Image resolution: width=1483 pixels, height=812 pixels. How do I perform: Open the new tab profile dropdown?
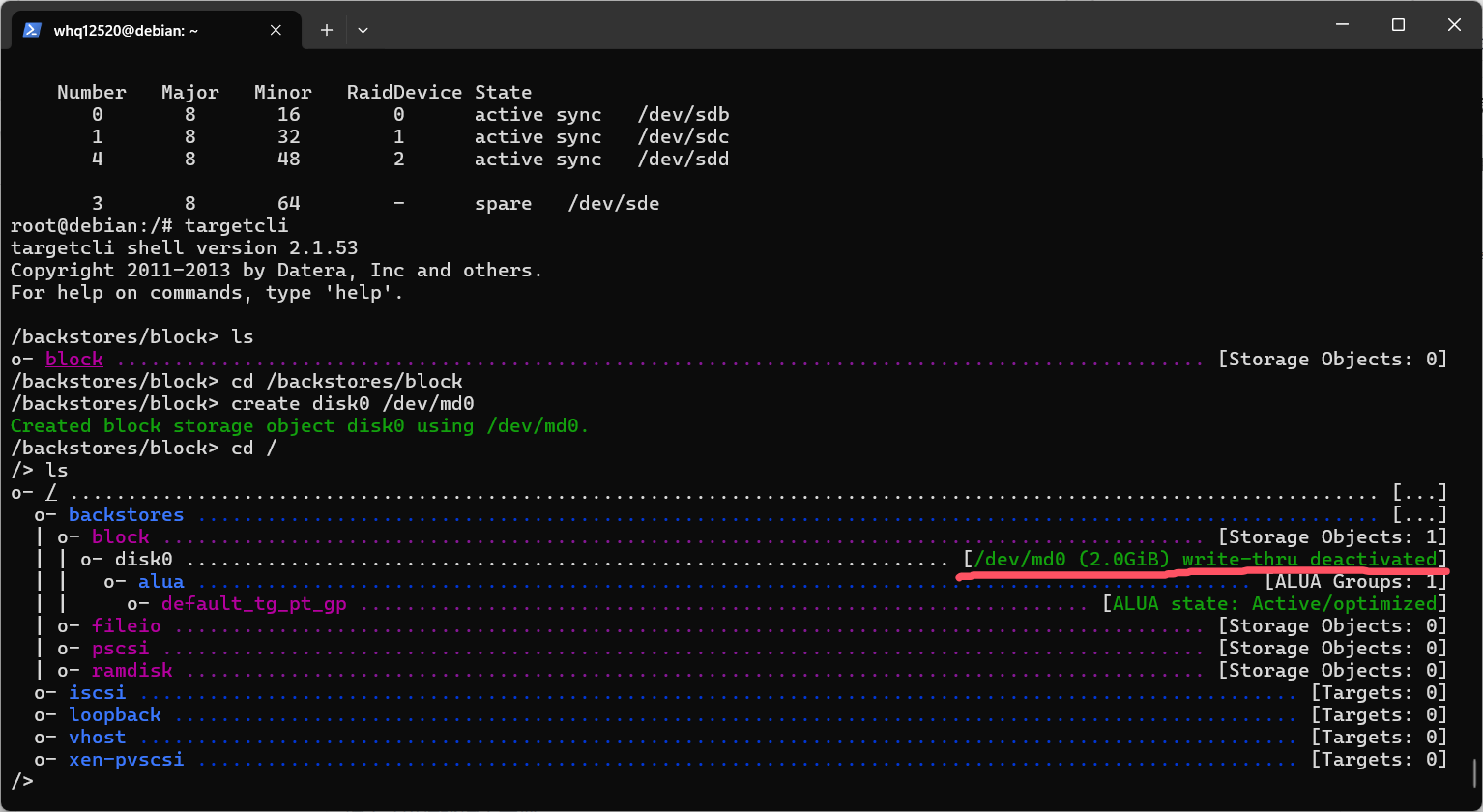click(363, 30)
